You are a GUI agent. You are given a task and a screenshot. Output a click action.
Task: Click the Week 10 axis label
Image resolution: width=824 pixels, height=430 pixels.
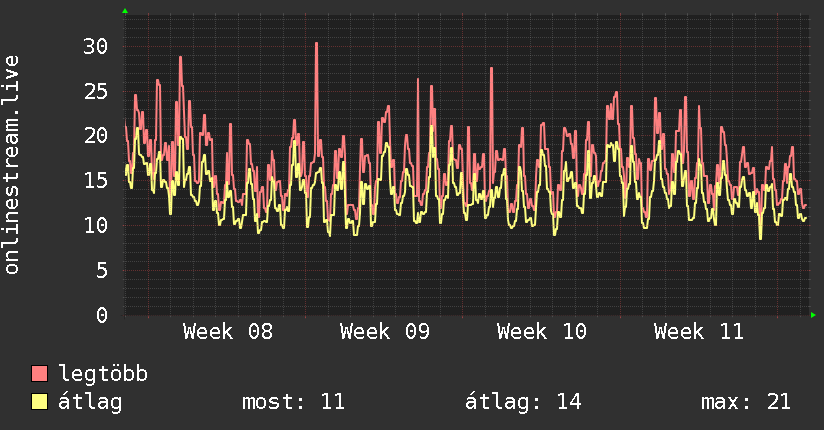point(541,332)
